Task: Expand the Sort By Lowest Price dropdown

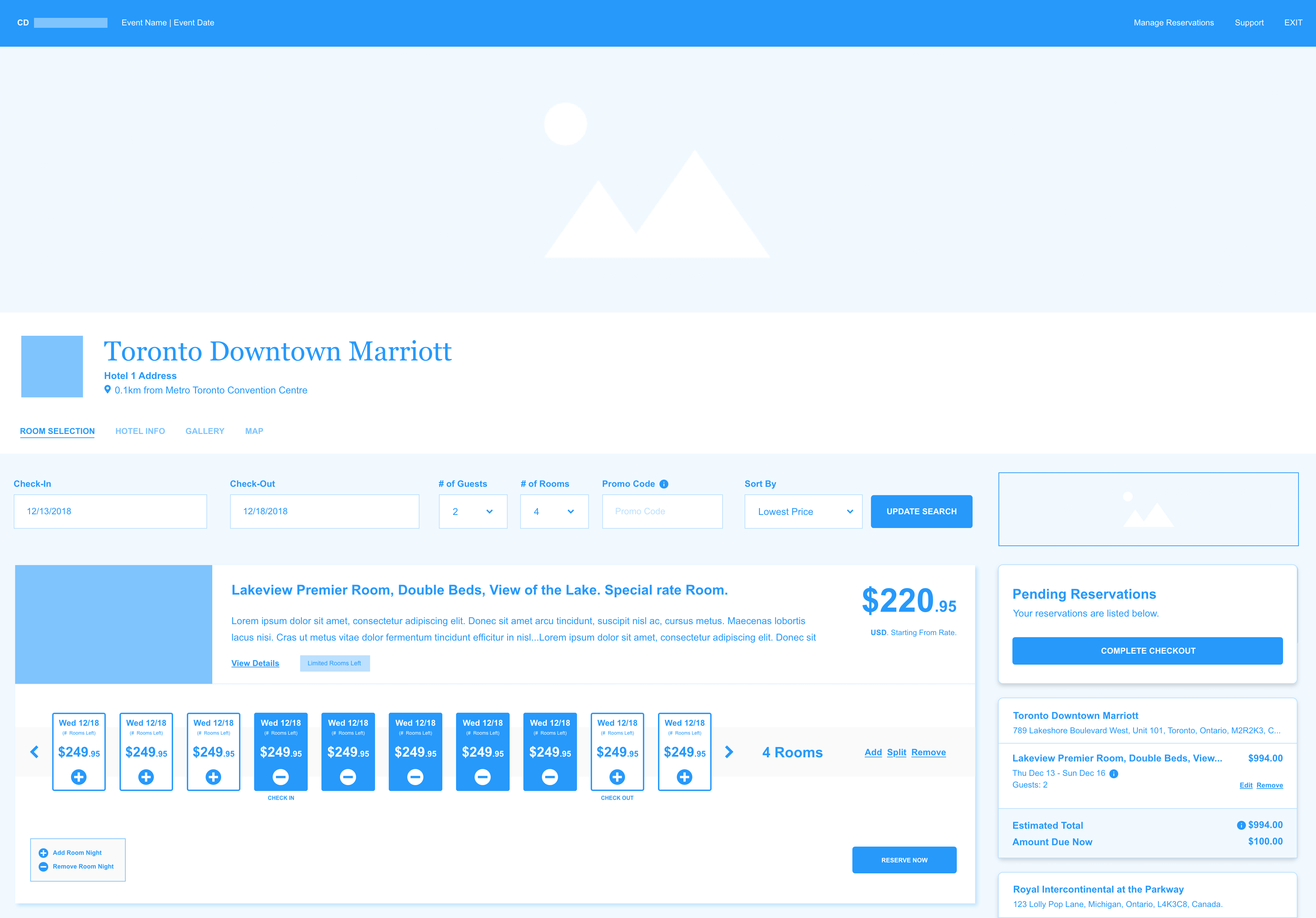Action: pos(803,511)
